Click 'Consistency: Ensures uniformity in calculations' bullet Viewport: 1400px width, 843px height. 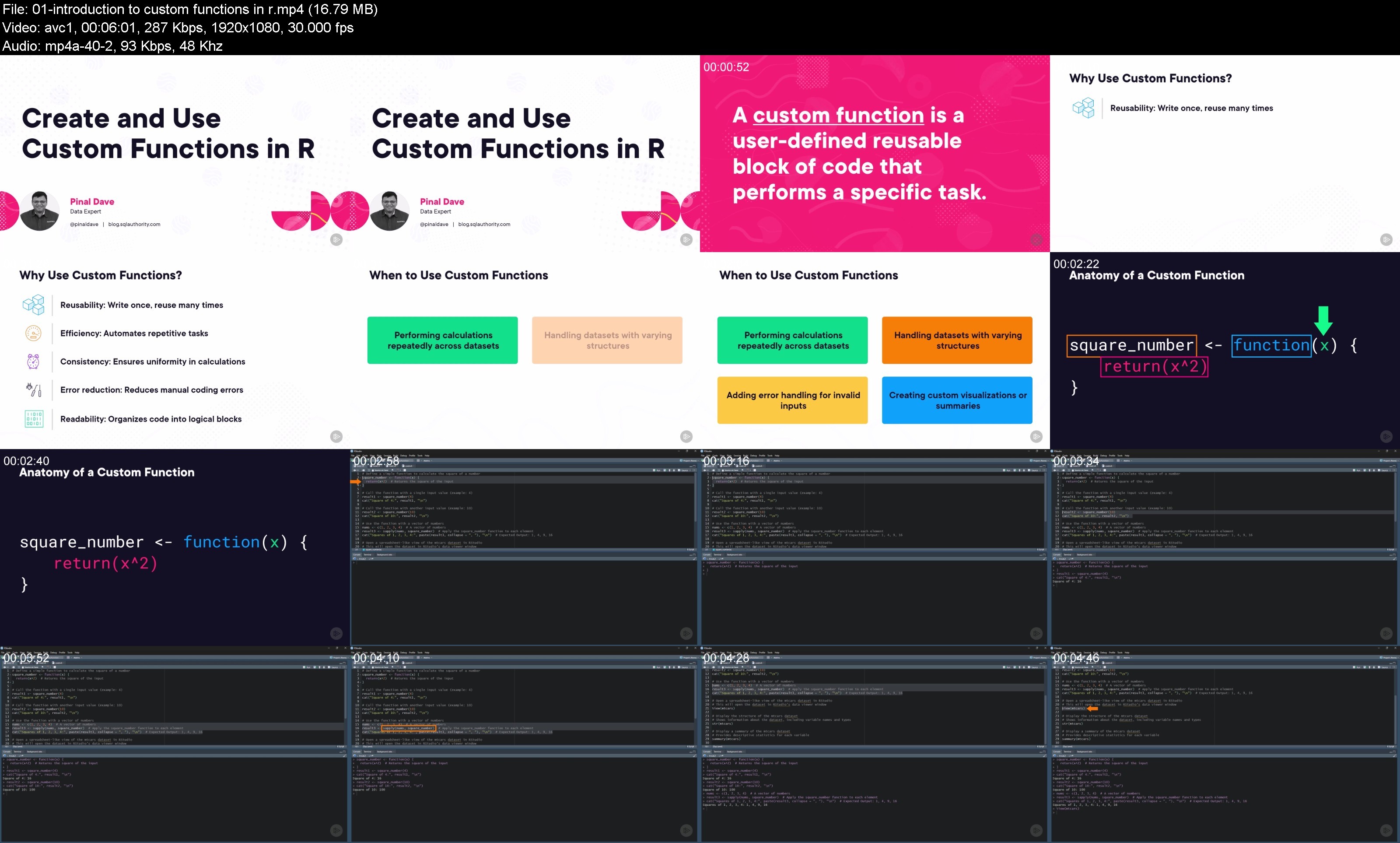click(x=153, y=362)
